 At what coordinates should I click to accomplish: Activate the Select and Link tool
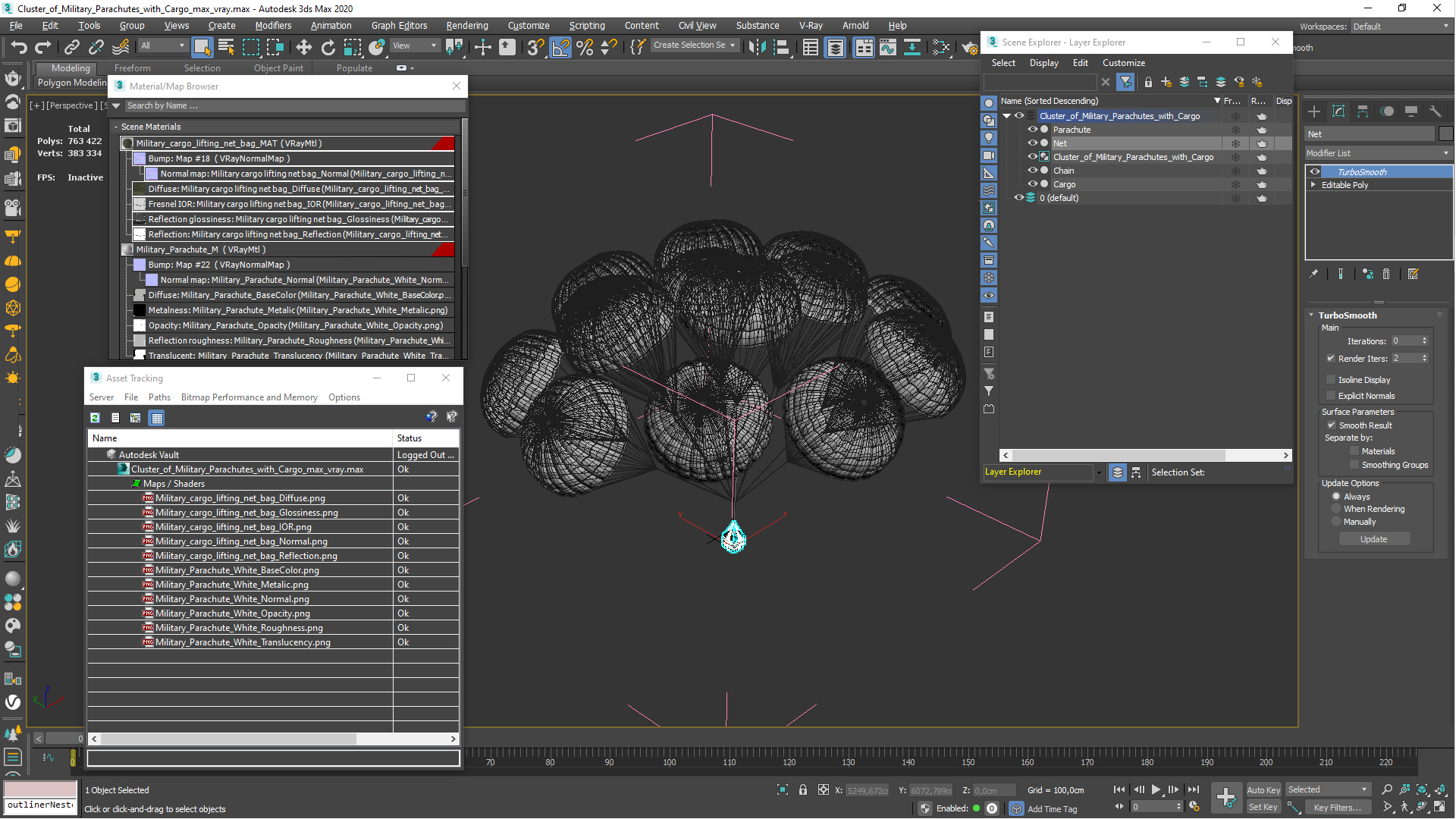pos(71,47)
